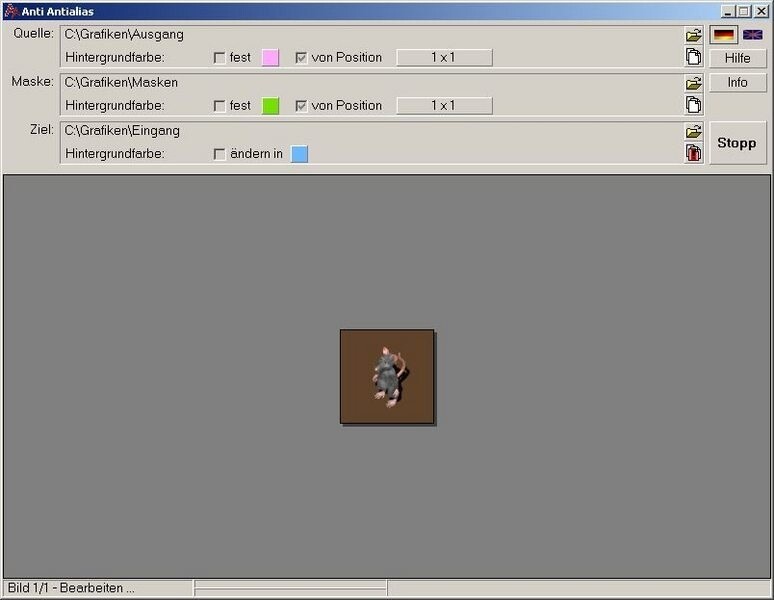Pick the pink Quelle background color swatch

270,57
